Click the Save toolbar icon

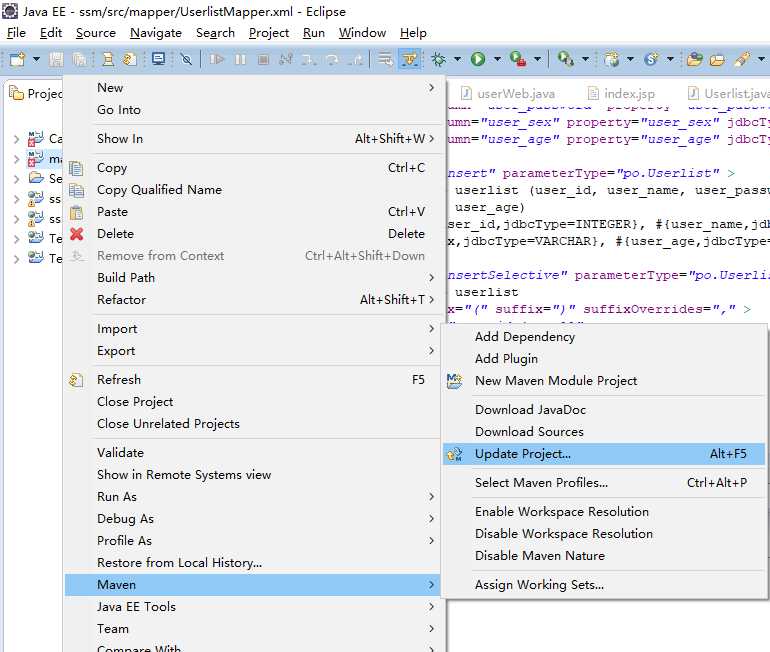click(56, 59)
